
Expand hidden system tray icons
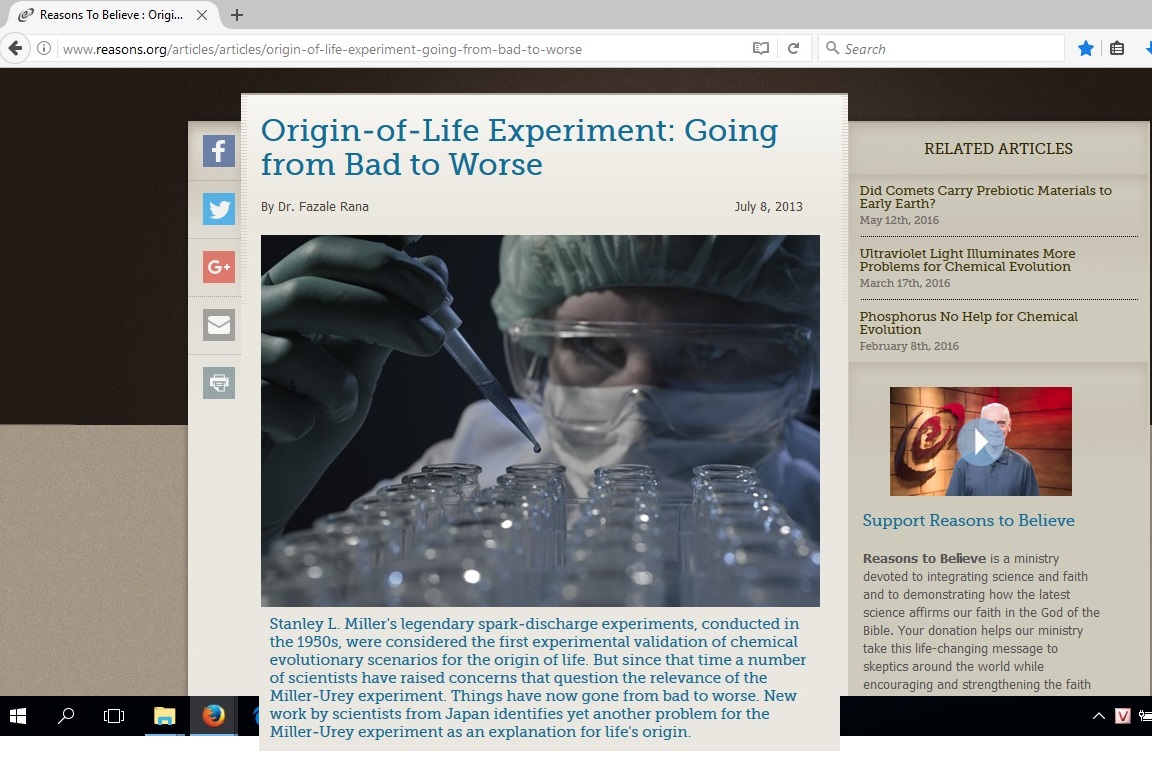coord(1098,716)
